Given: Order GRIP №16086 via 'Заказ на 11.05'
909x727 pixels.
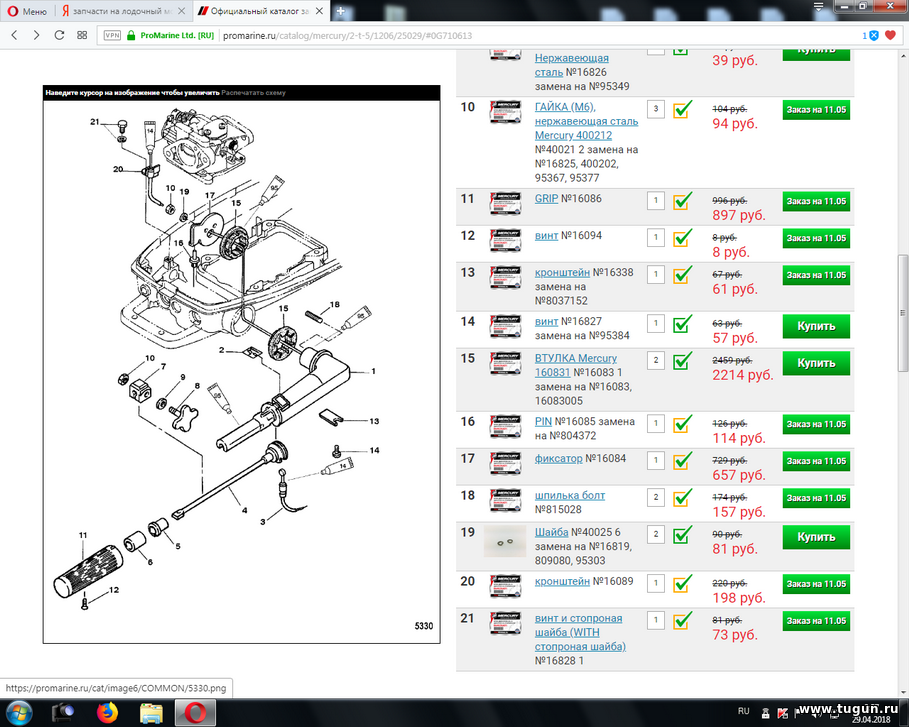Looking at the screenshot, I should [x=816, y=201].
